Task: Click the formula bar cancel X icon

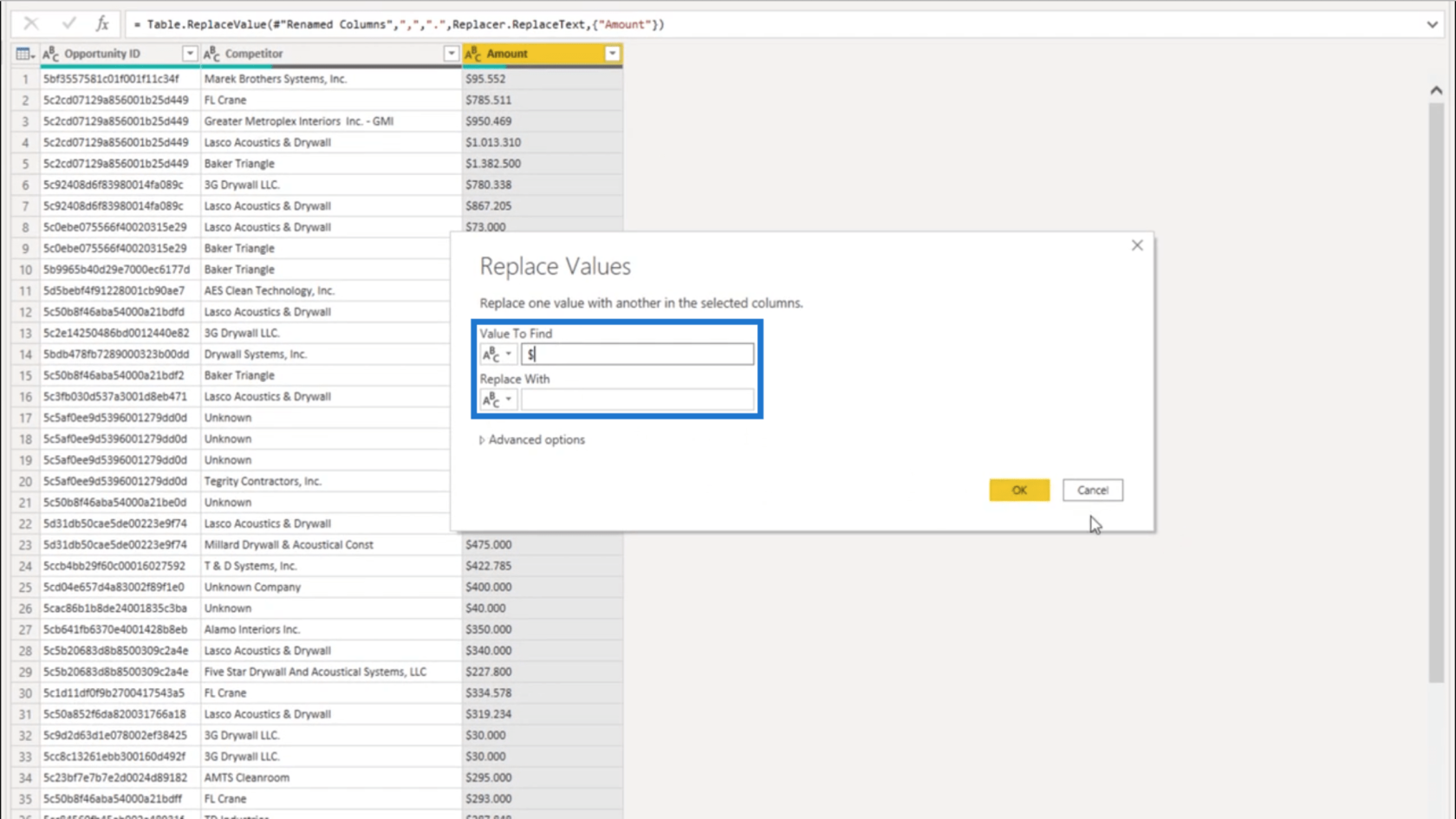Action: [30, 23]
